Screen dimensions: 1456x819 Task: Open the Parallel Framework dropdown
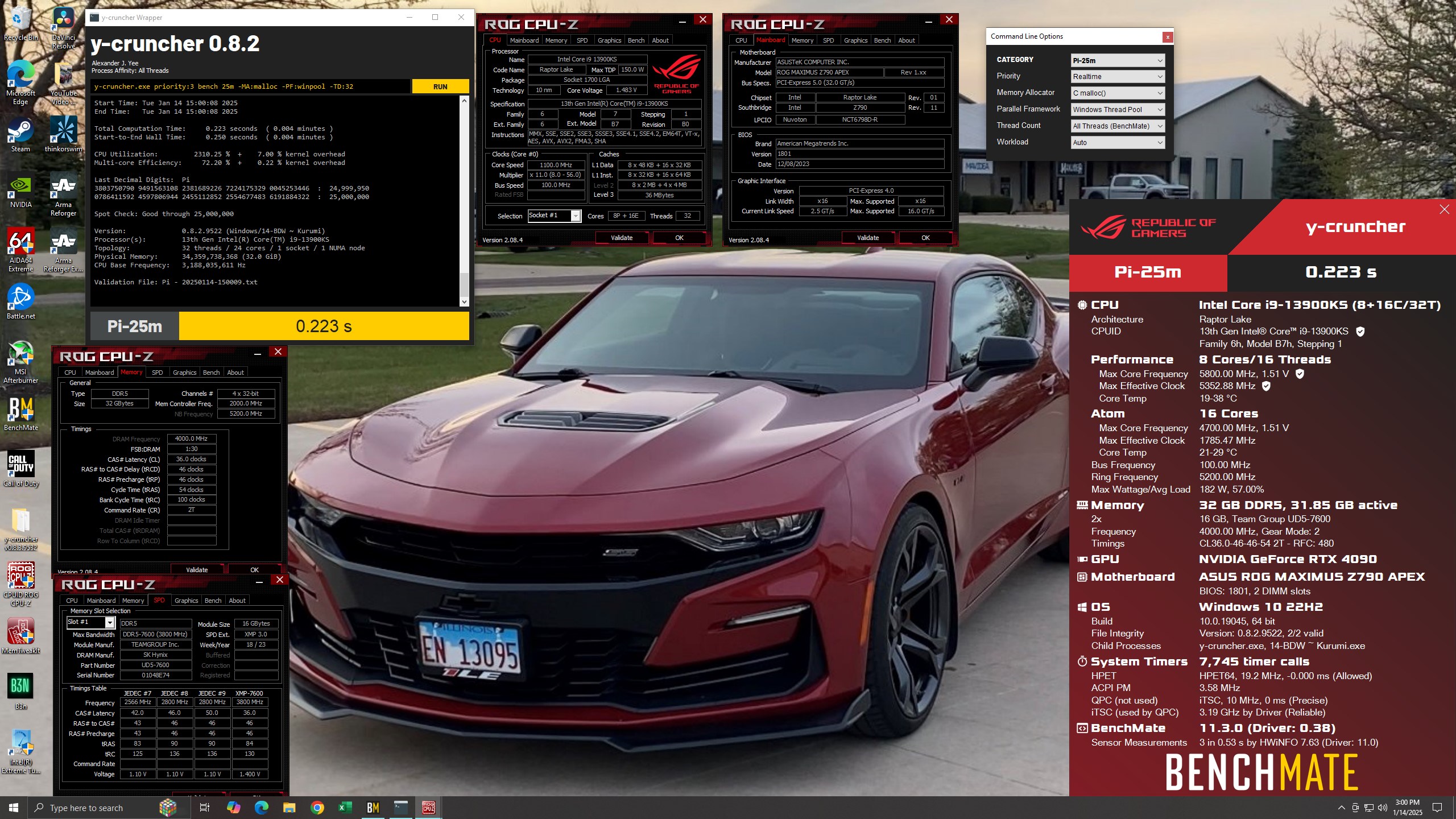(1118, 110)
